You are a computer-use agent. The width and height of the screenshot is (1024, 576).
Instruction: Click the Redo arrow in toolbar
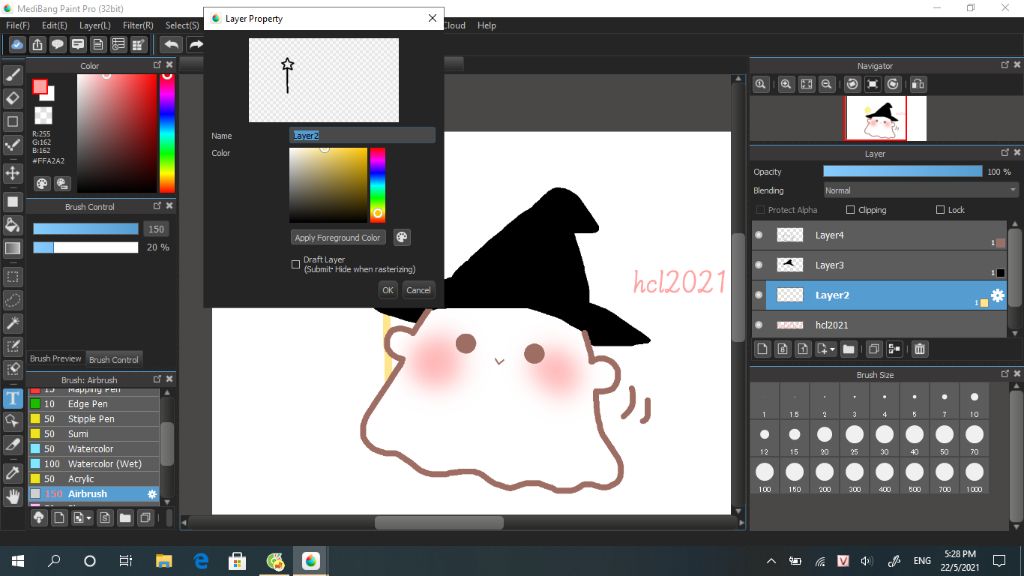pos(195,44)
